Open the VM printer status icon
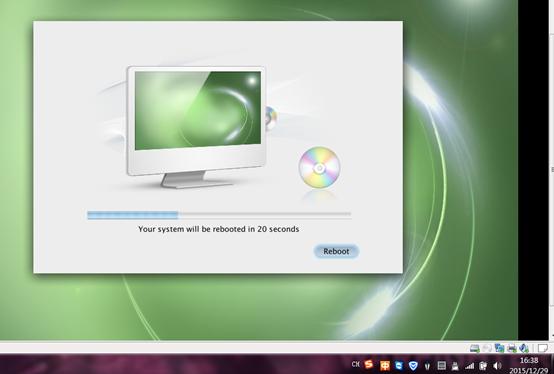The height and width of the screenshot is (374, 554). 512,348
